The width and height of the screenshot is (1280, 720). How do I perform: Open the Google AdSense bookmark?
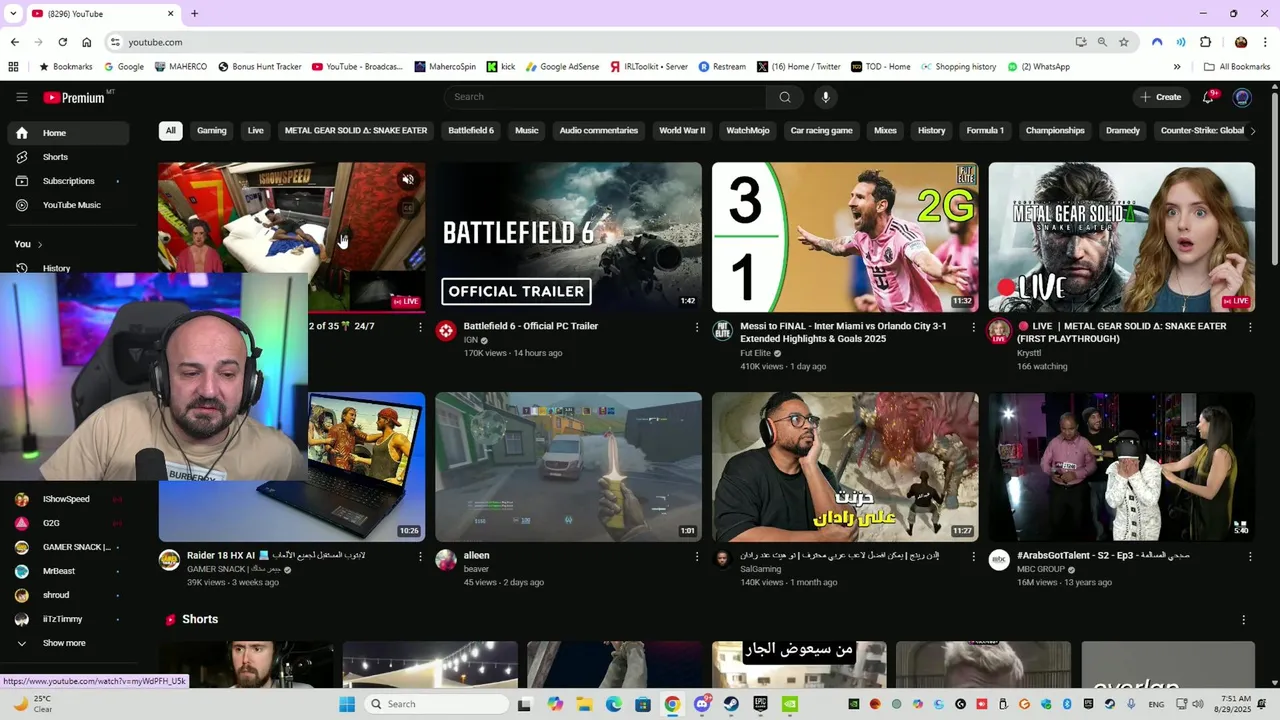561,67
